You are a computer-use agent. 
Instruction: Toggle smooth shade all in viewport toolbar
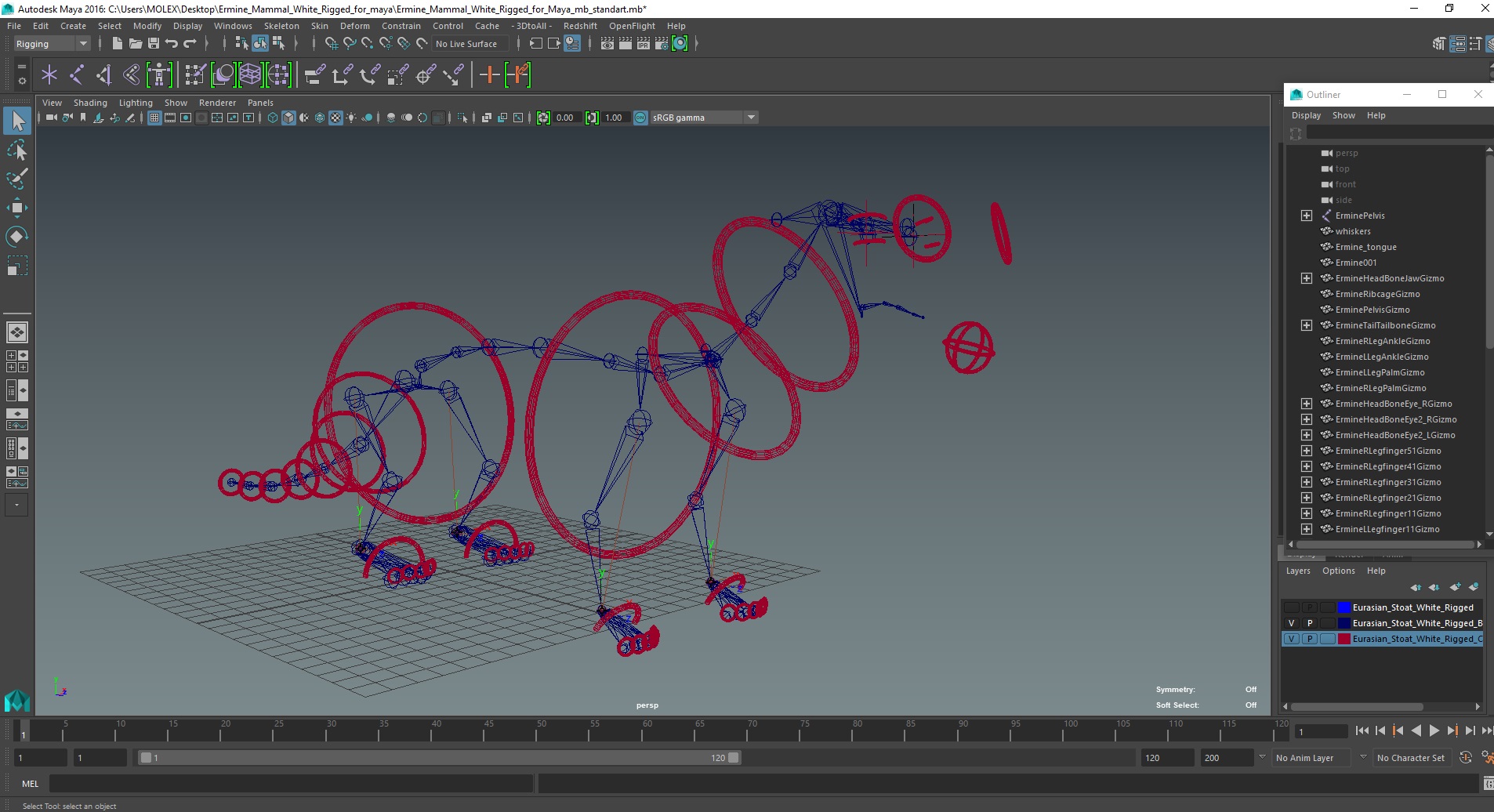pos(289,118)
